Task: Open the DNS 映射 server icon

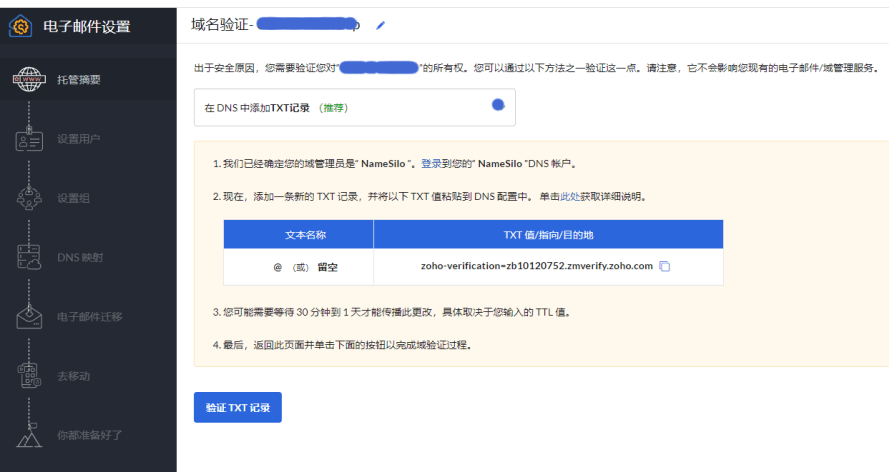Action: pyautogui.click(x=29, y=257)
